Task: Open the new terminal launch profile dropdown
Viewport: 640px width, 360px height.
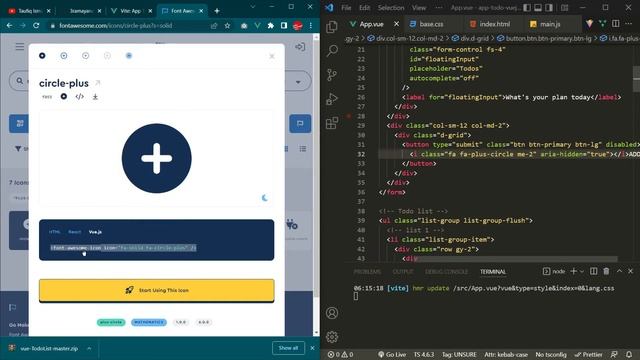Action: pos(582,271)
